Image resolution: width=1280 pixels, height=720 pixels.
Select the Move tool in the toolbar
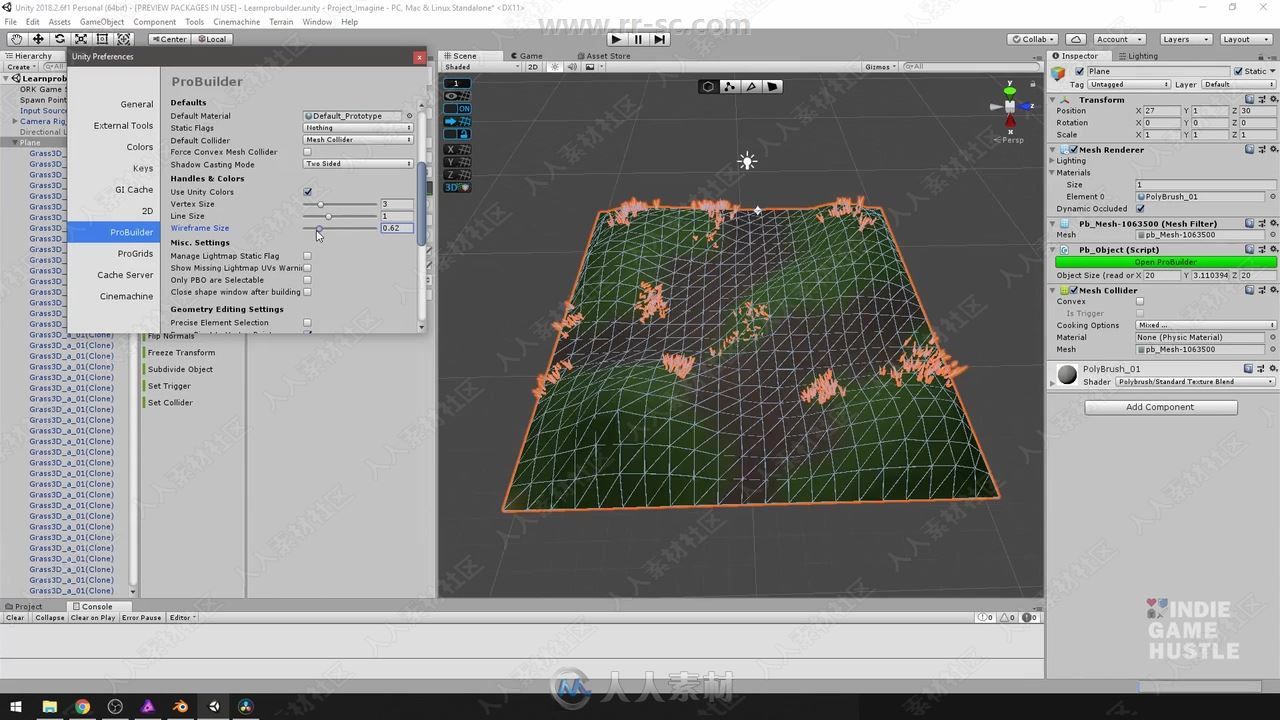38,39
